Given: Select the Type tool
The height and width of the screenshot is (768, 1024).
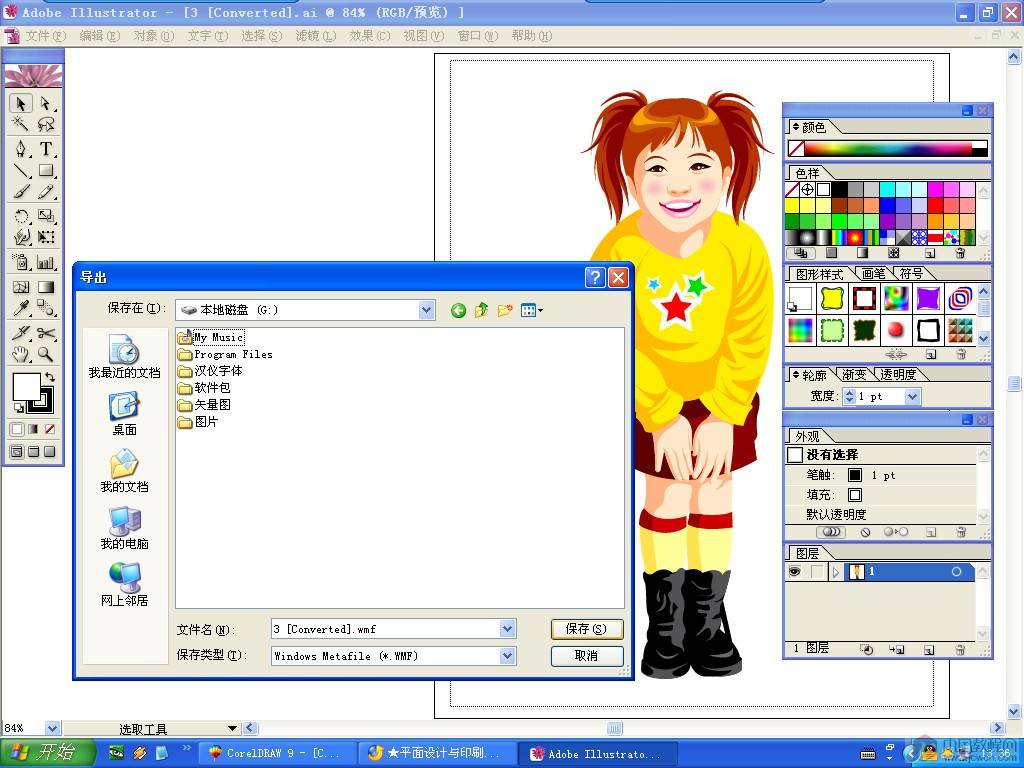Looking at the screenshot, I should (45, 148).
